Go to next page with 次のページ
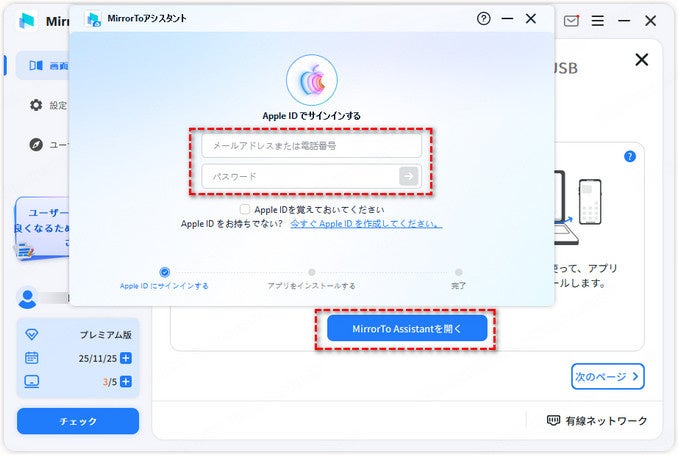Image resolution: width=678 pixels, height=455 pixels. click(x=608, y=376)
